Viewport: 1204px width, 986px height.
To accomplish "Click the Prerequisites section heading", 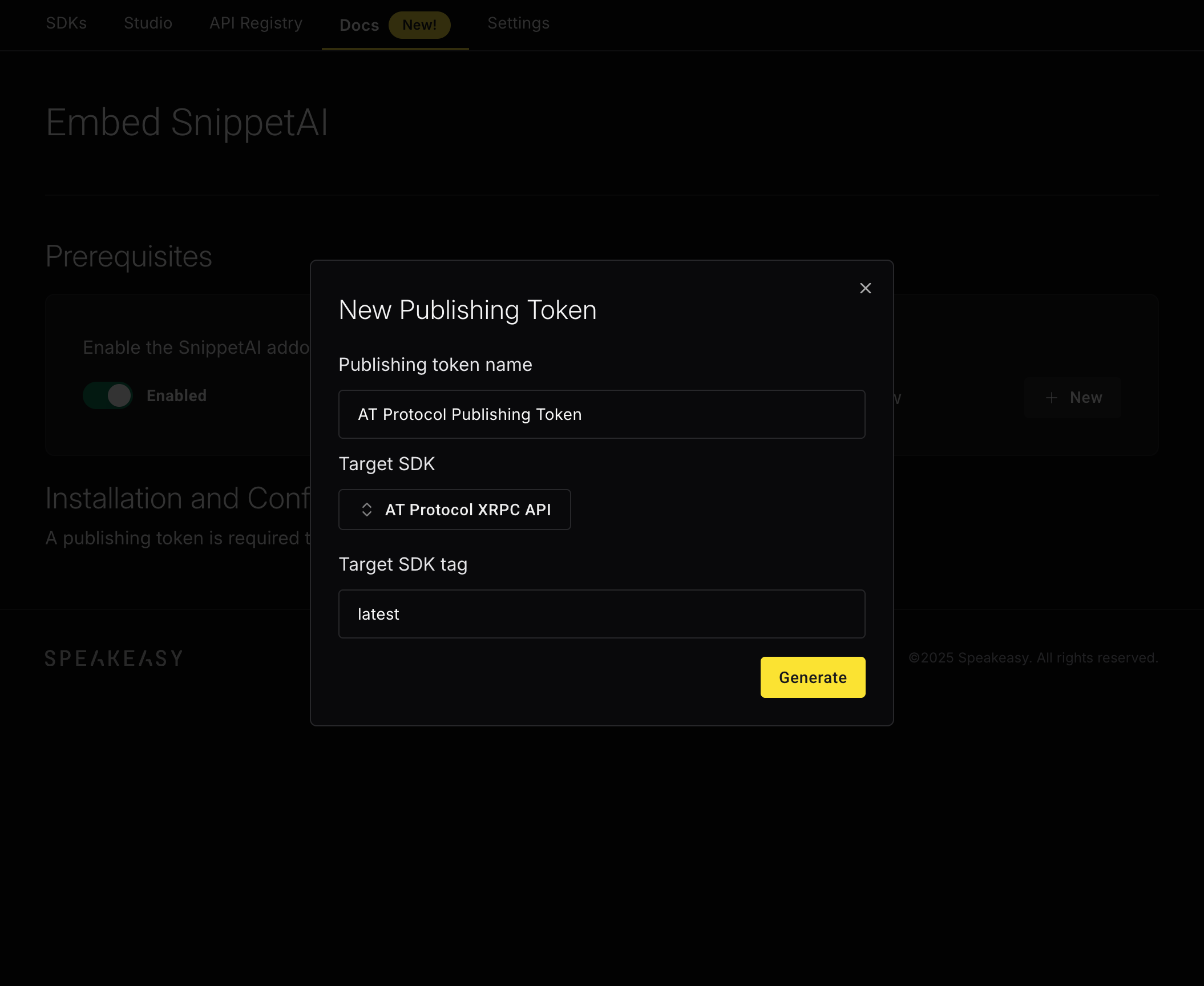I will pos(129,257).
